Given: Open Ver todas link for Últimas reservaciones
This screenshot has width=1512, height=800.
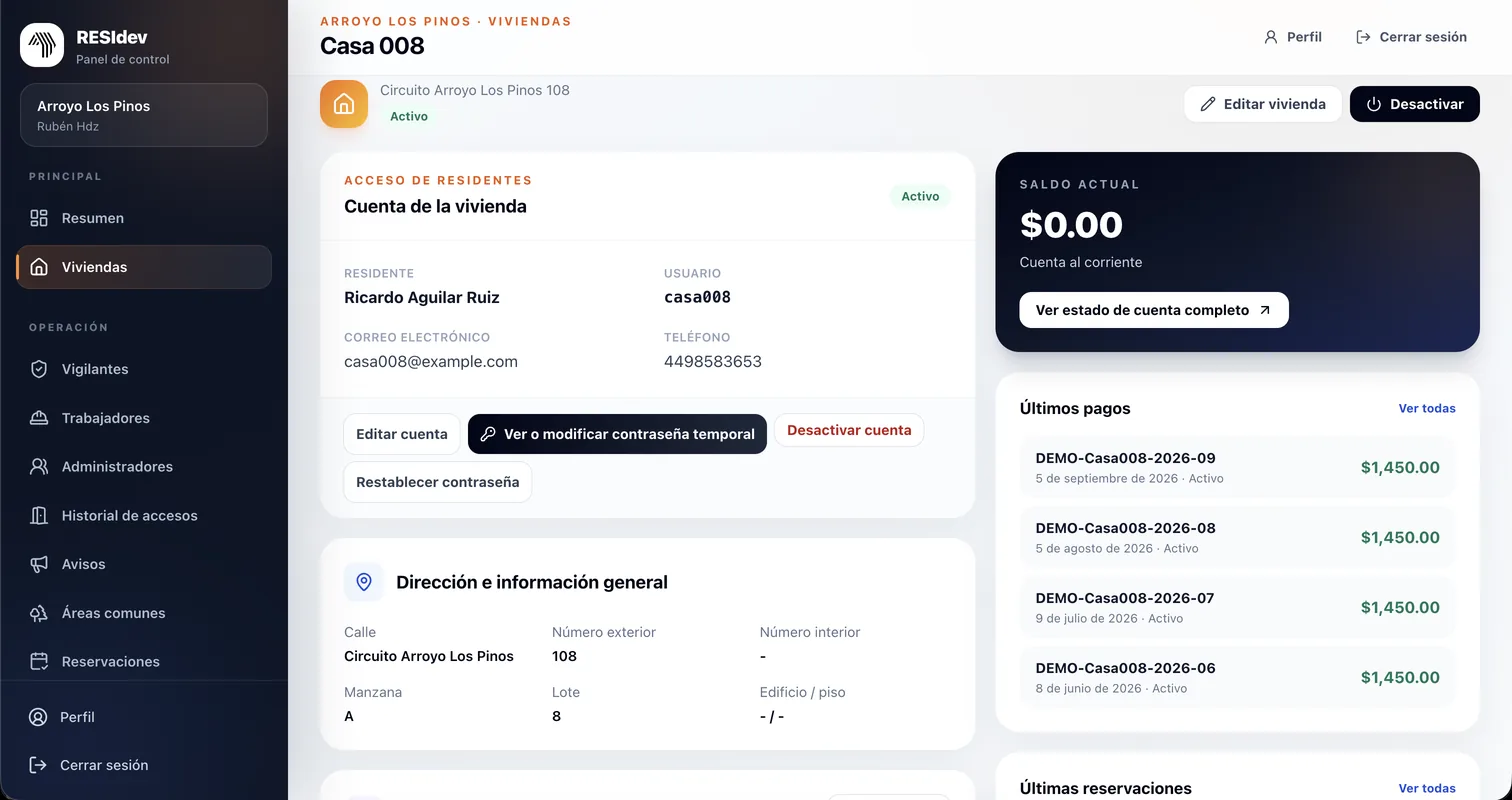Looking at the screenshot, I should [x=1427, y=788].
